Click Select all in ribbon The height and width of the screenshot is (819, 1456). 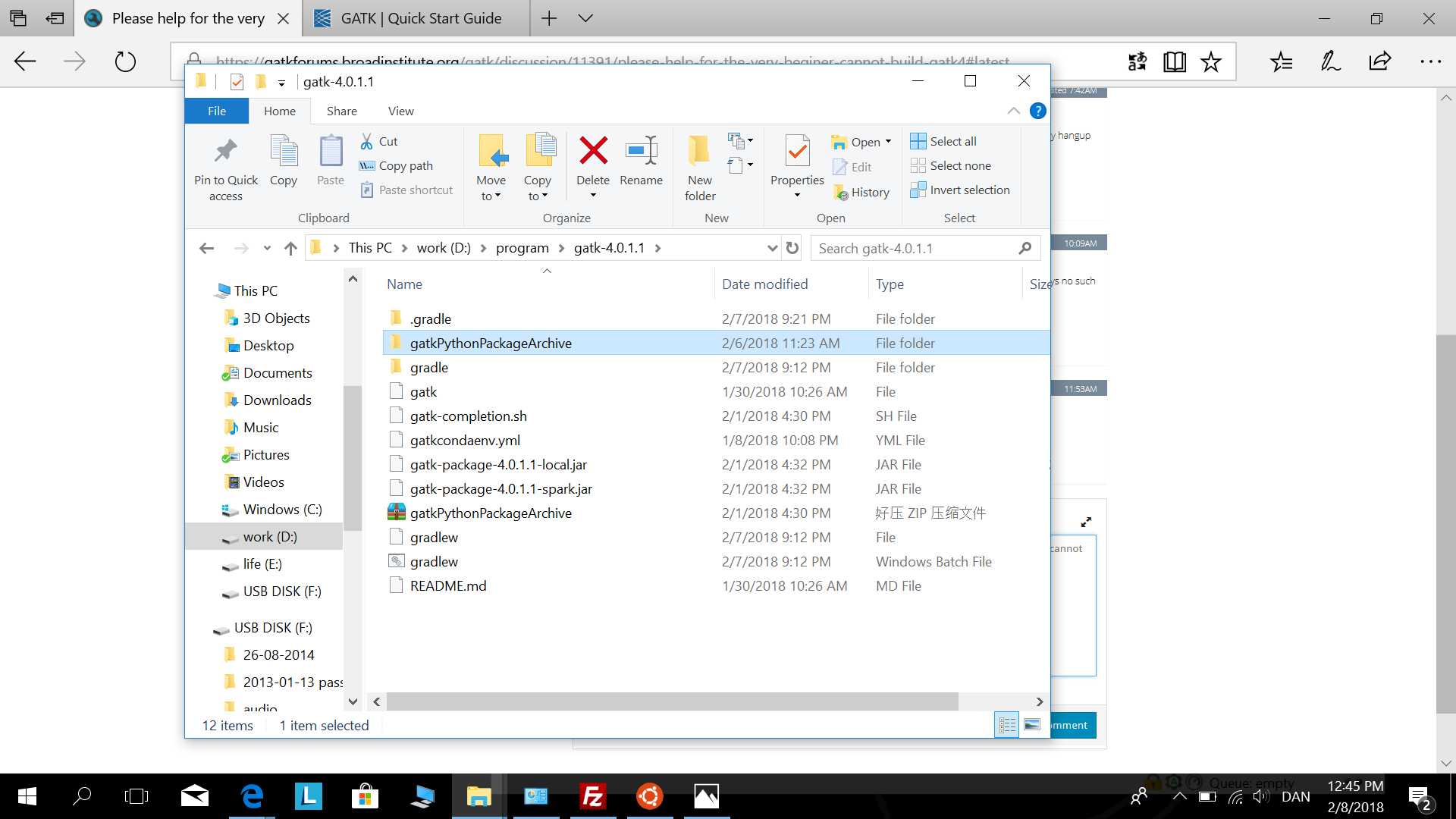coord(943,141)
